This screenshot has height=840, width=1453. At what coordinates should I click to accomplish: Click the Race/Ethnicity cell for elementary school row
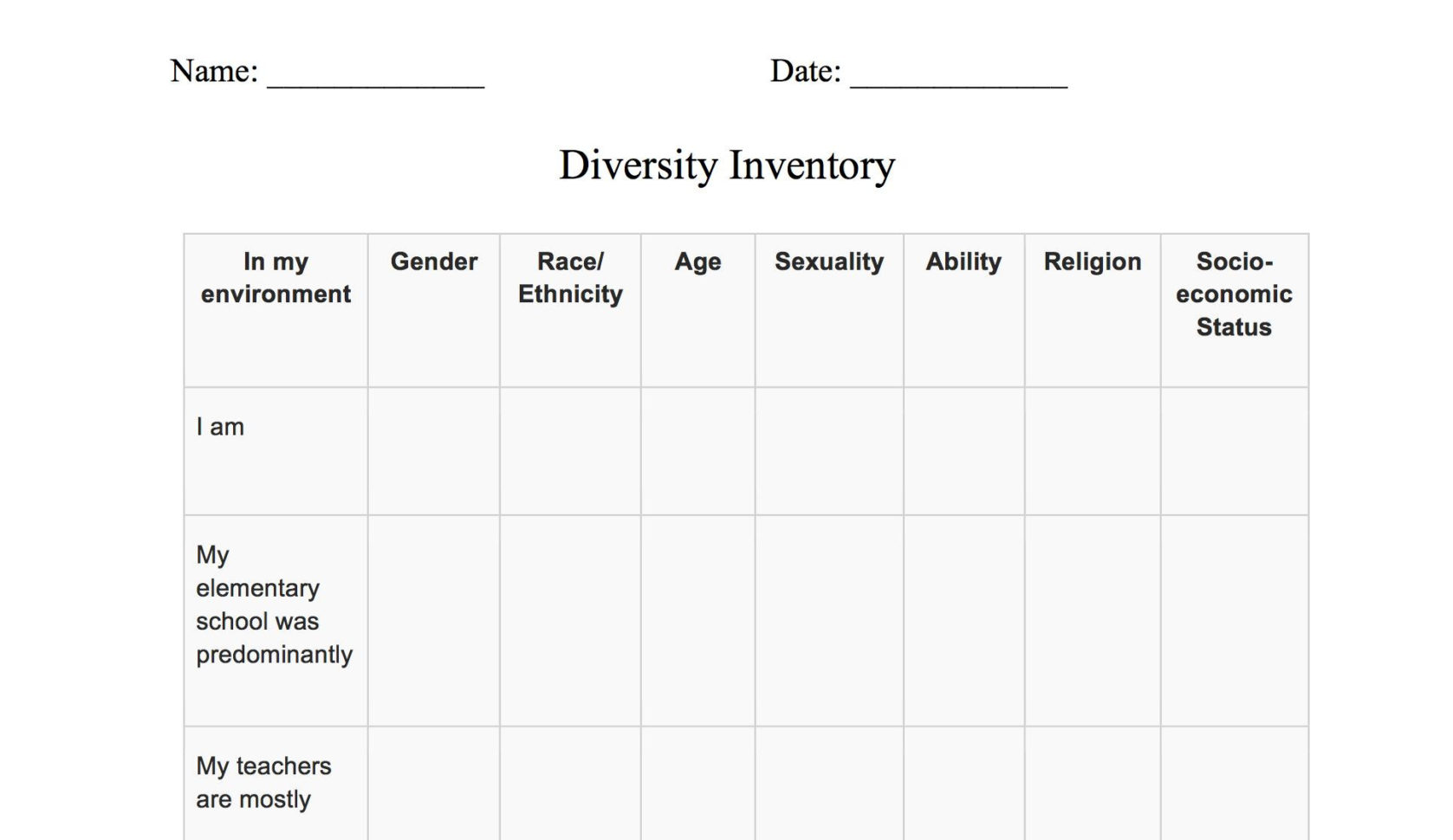(x=570, y=620)
